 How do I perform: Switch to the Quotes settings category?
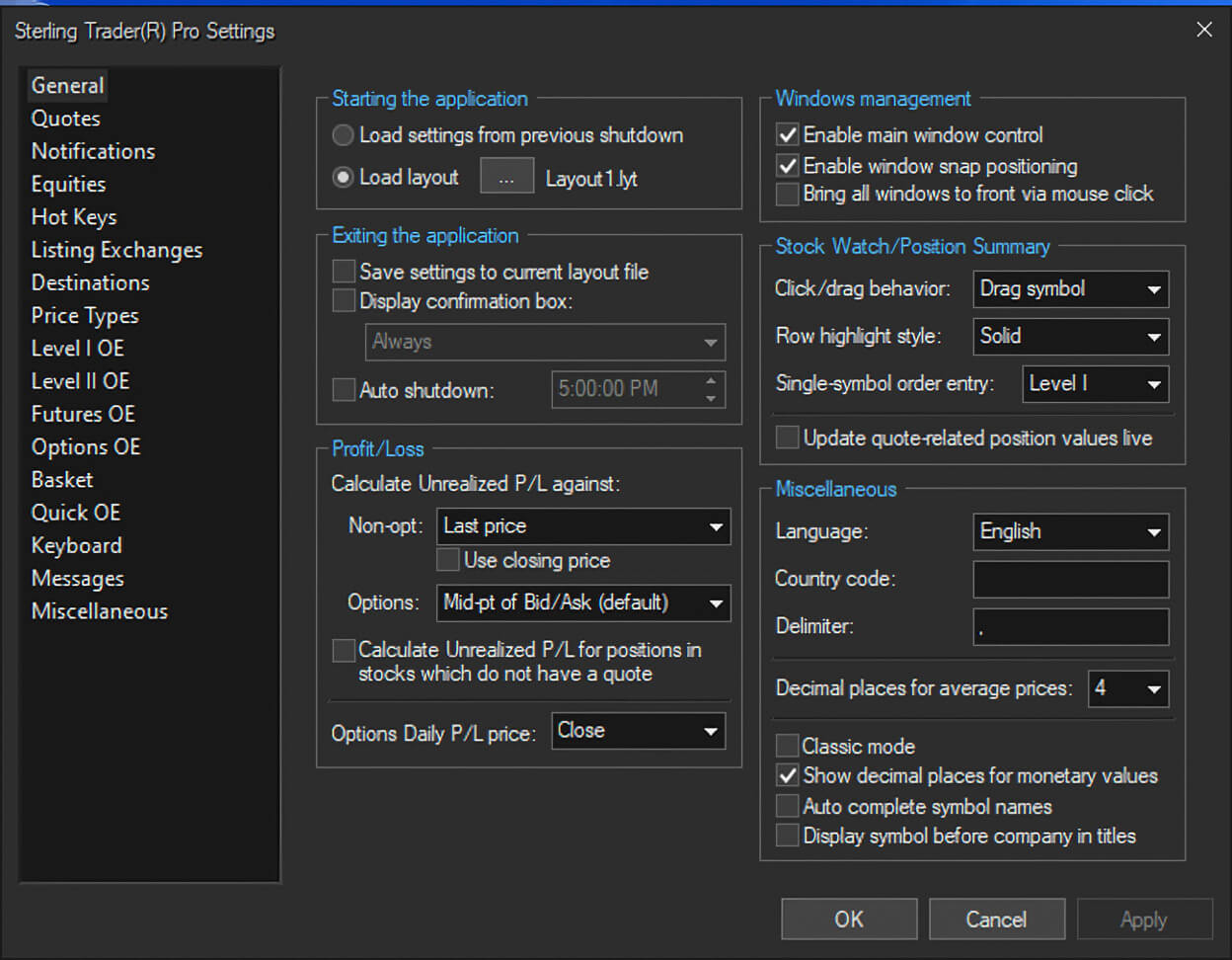tap(66, 119)
